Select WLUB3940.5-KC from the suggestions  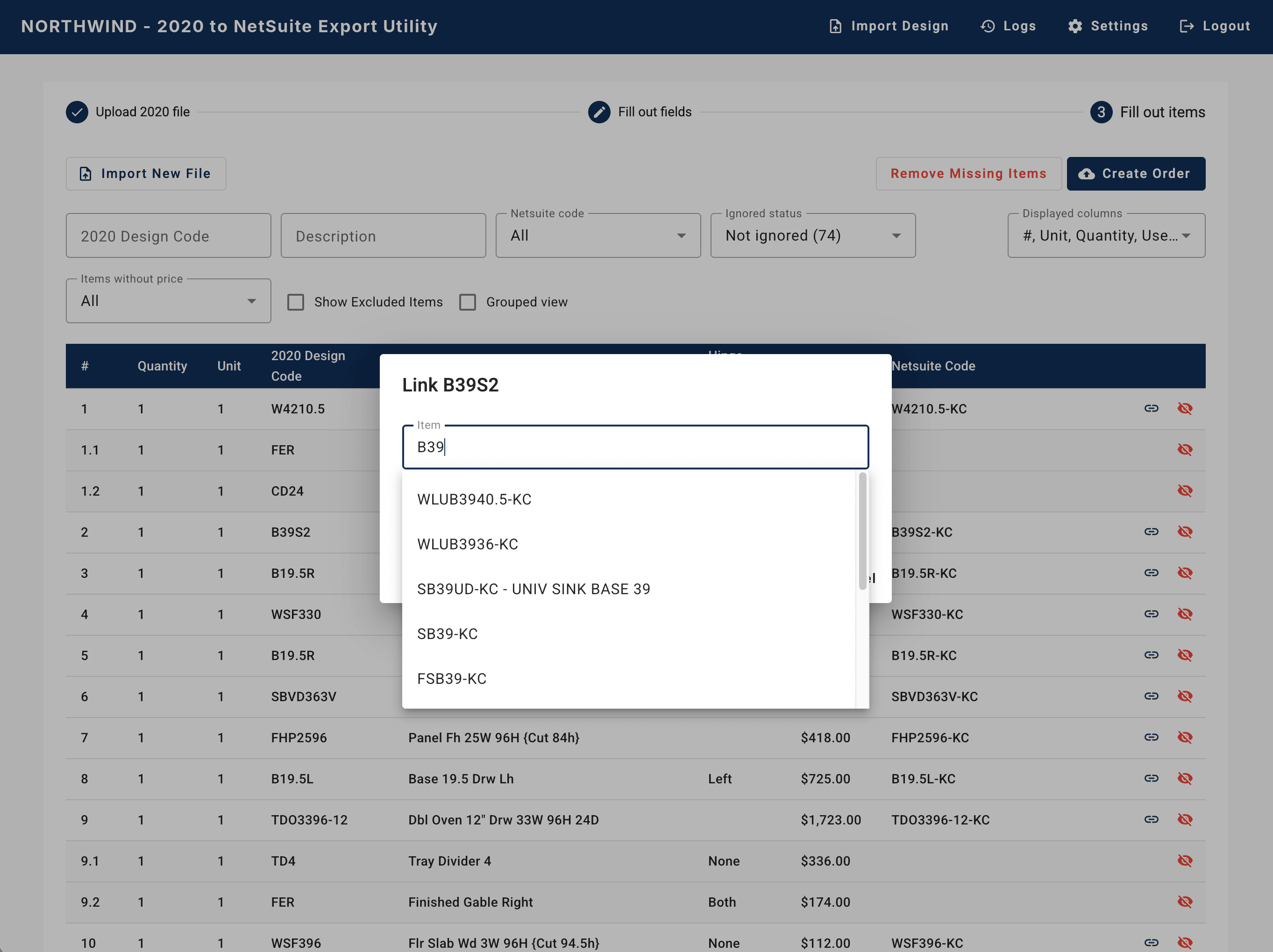coord(628,499)
